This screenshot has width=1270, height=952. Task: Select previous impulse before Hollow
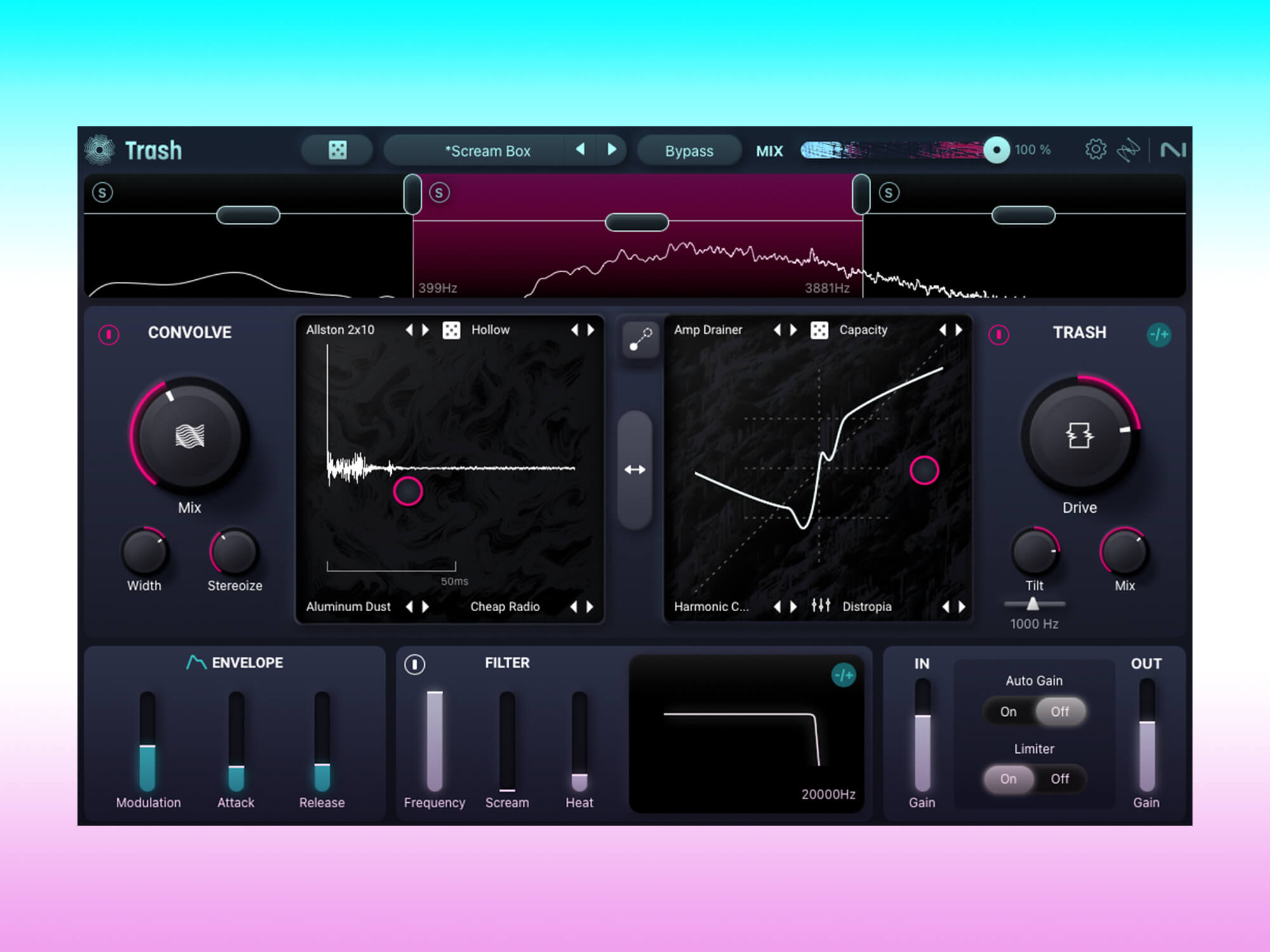(x=574, y=330)
